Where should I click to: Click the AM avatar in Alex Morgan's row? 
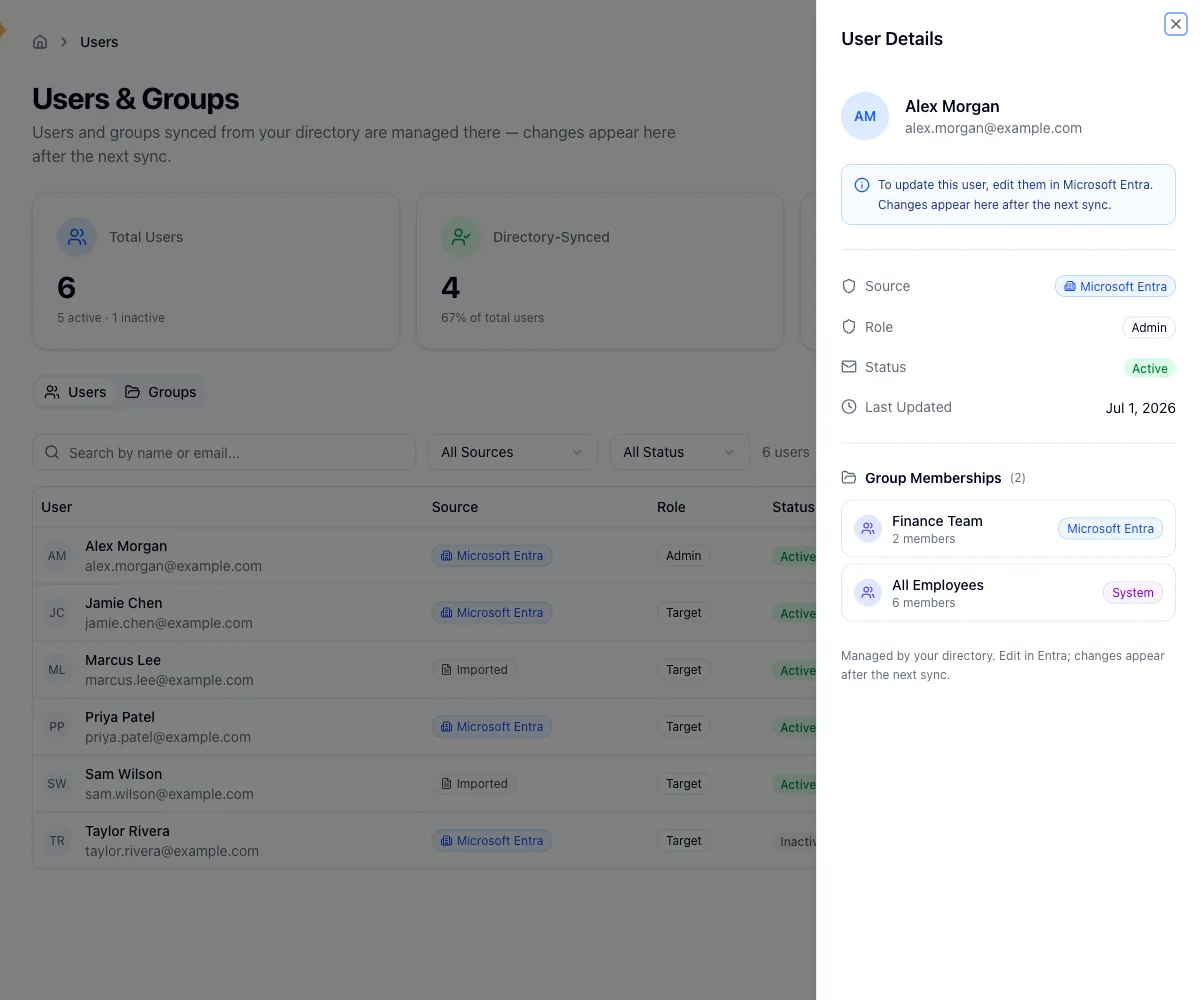click(57, 556)
